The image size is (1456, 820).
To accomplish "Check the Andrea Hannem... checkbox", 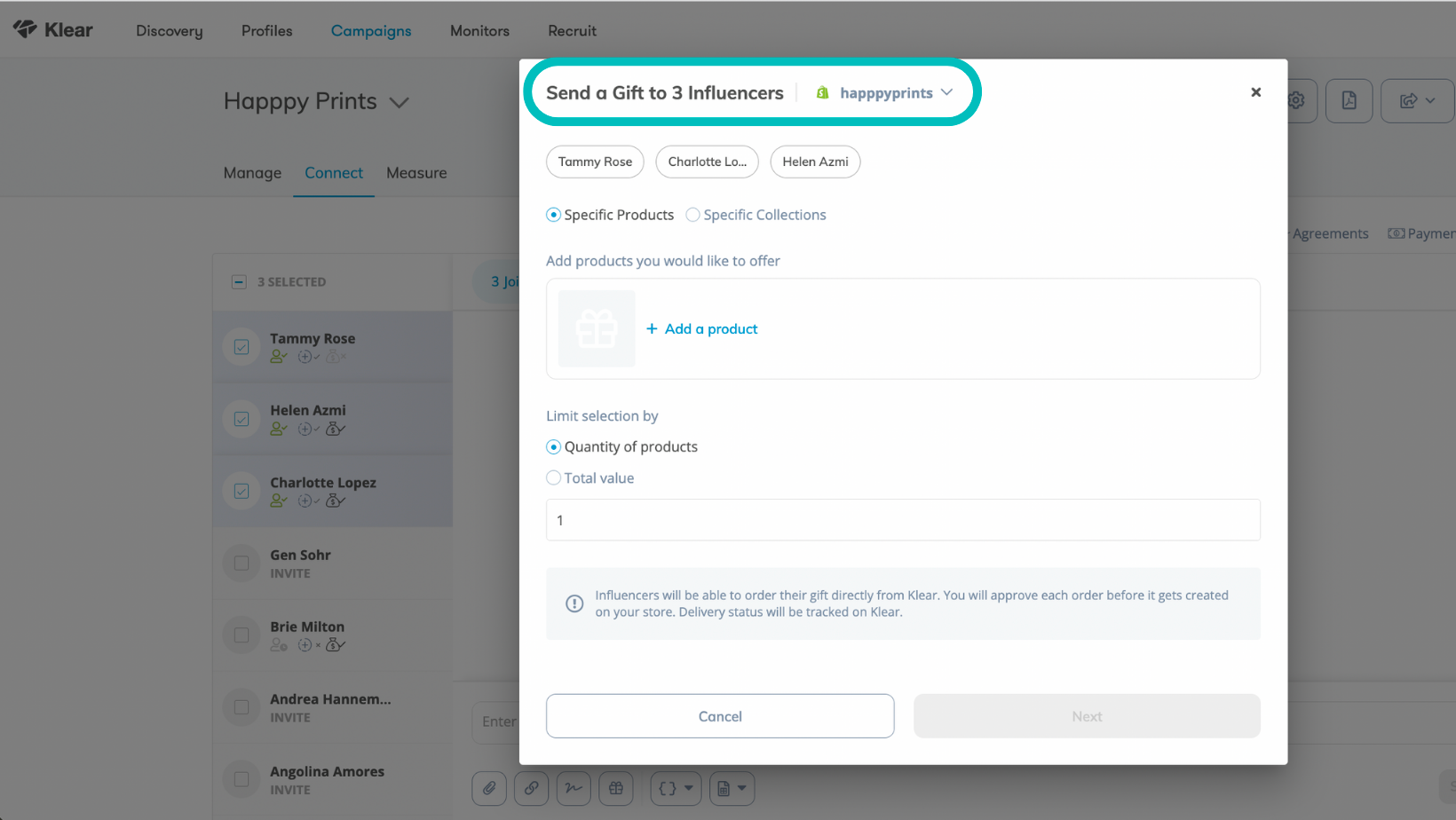I will (241, 707).
